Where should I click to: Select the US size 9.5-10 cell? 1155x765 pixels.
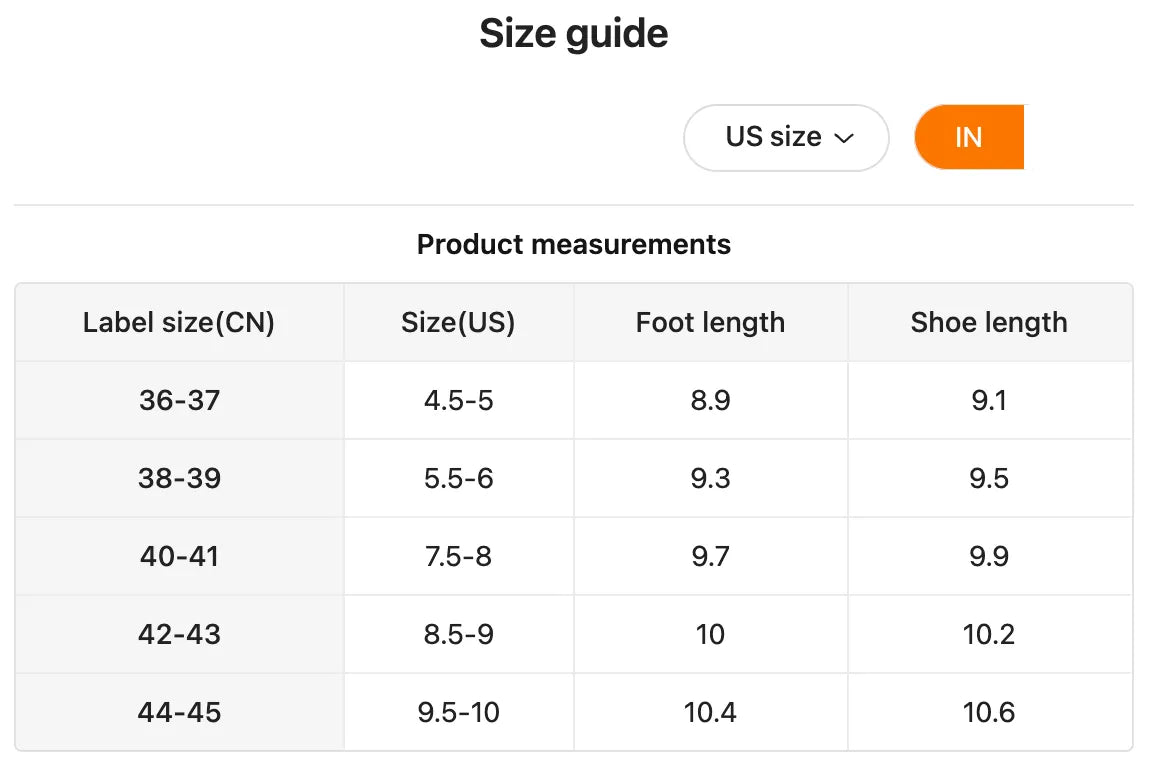click(458, 713)
